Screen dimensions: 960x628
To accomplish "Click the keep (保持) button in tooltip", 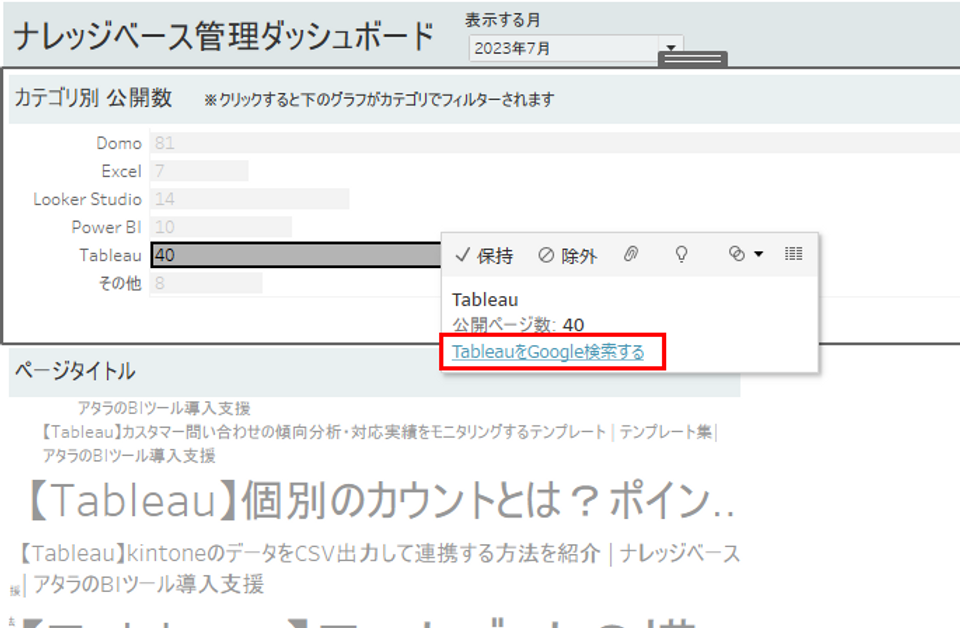I will 484,255.
